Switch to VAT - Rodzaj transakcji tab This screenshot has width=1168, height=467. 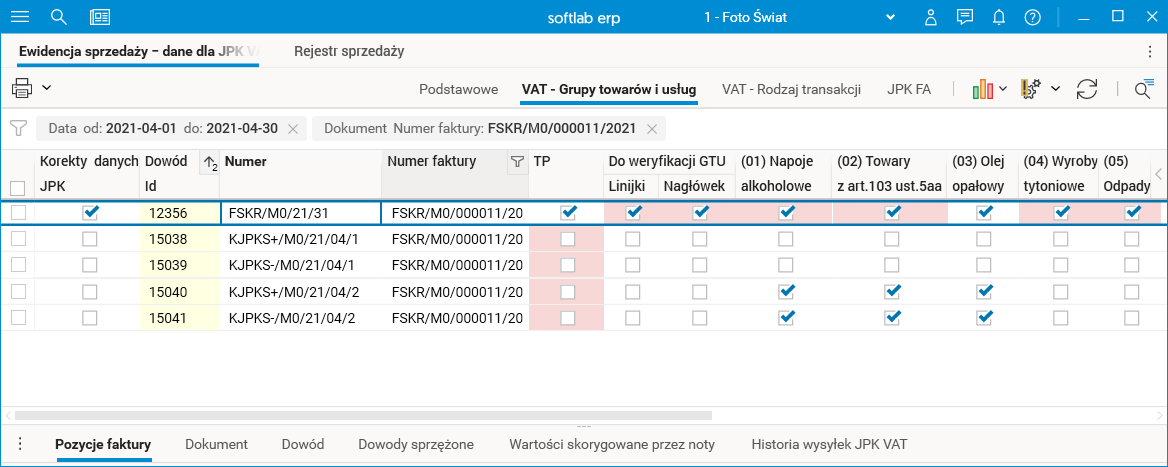pyautogui.click(x=791, y=89)
